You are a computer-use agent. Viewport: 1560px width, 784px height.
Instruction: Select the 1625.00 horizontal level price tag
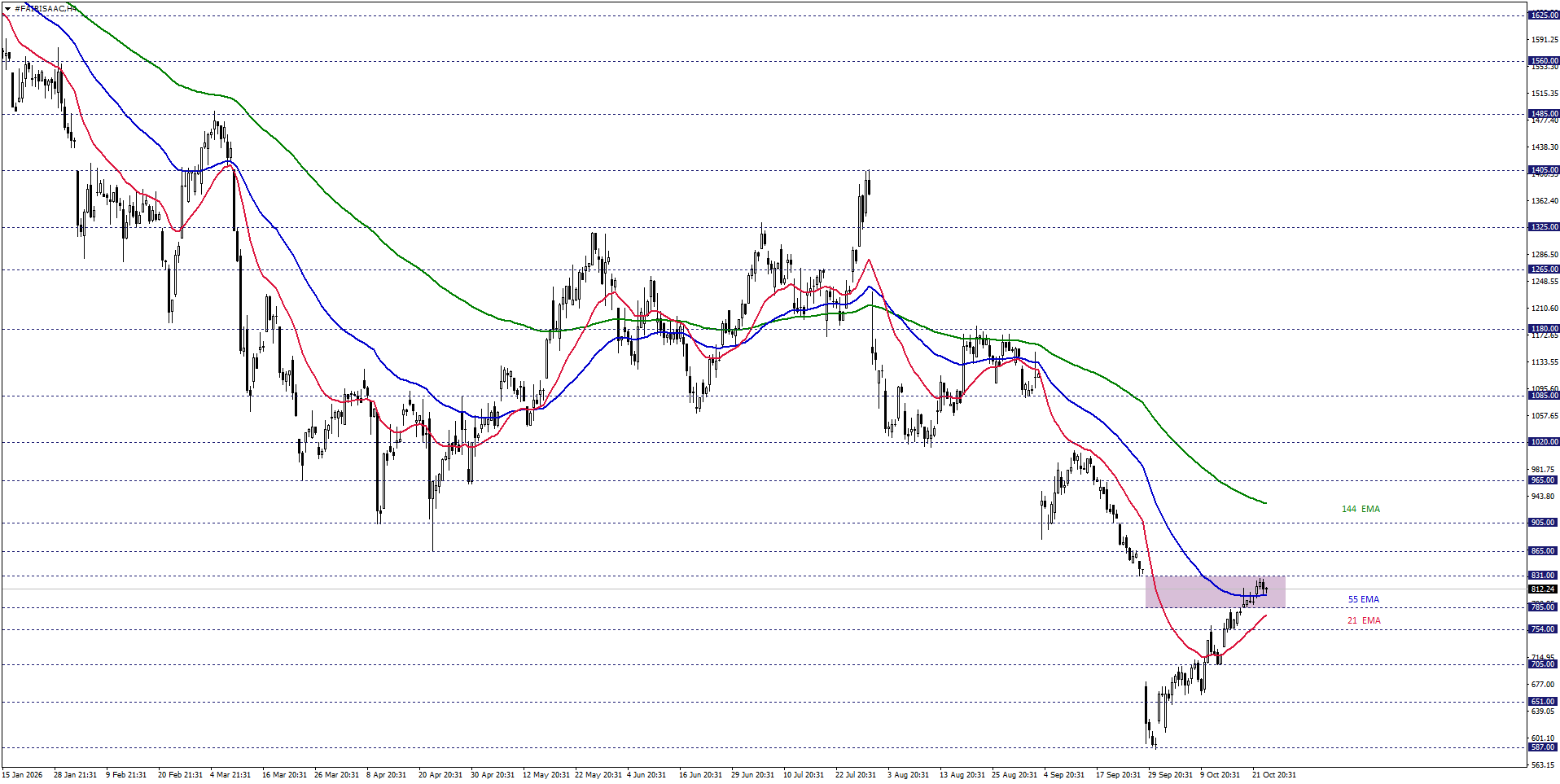(1543, 15)
